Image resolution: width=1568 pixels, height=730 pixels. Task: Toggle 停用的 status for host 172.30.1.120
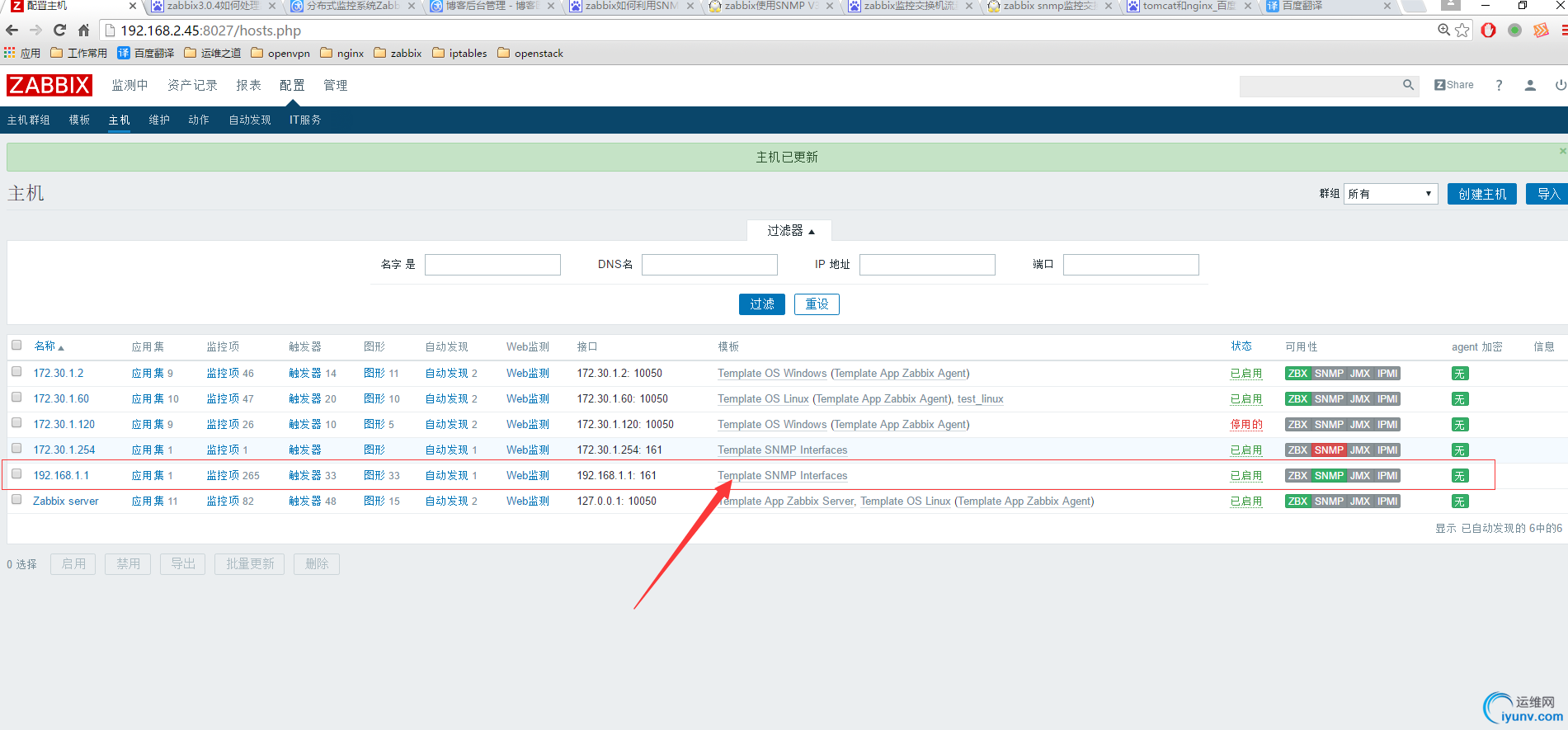tap(1246, 425)
